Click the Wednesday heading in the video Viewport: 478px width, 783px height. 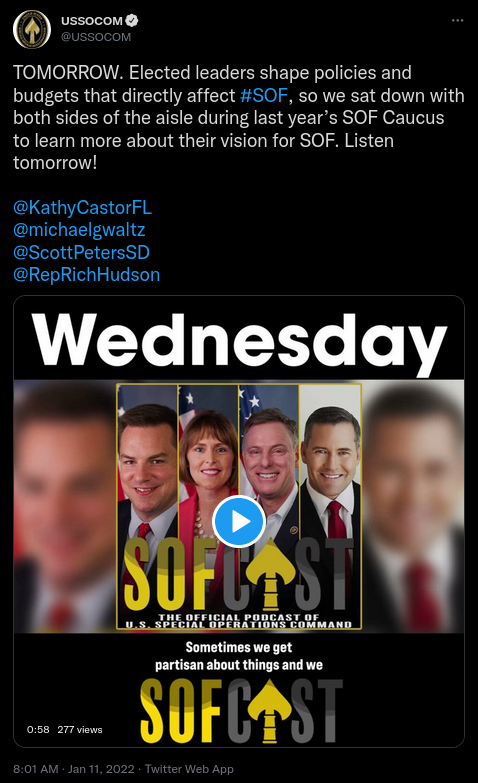click(x=239, y=341)
